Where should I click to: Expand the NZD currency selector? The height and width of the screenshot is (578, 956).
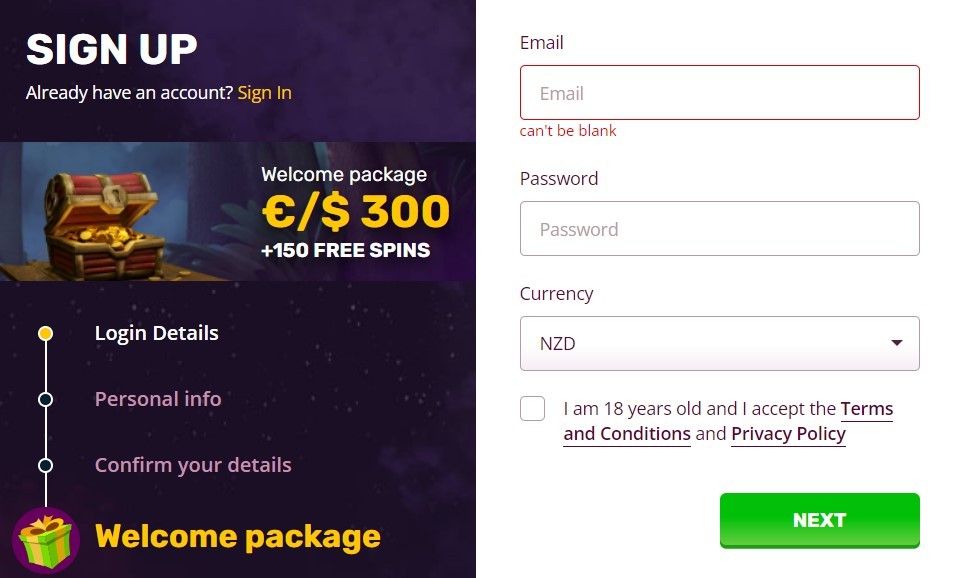(719, 343)
